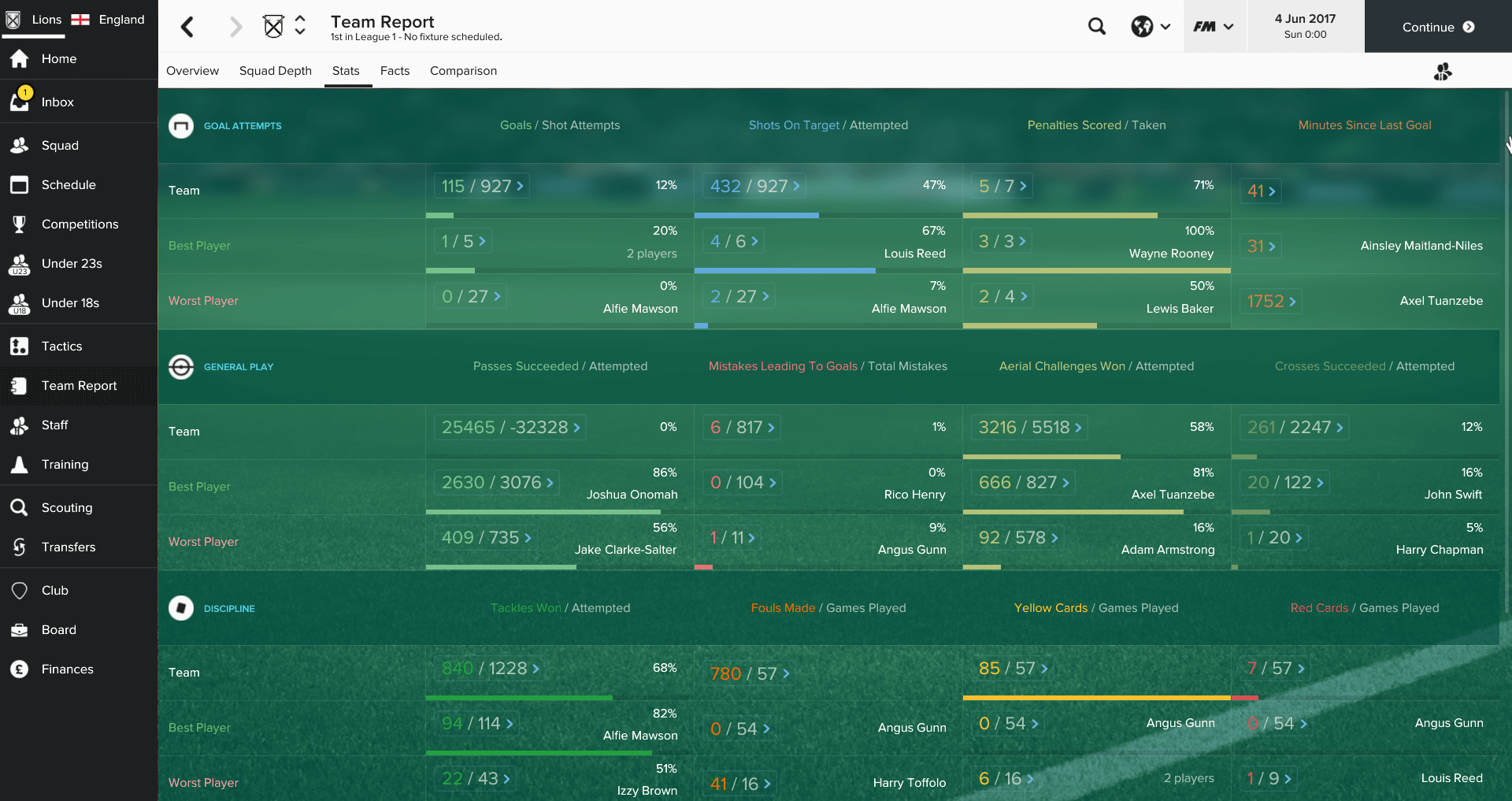Viewport: 1512px width, 801px height.
Task: Open the Tactics board icon
Action: (20, 347)
